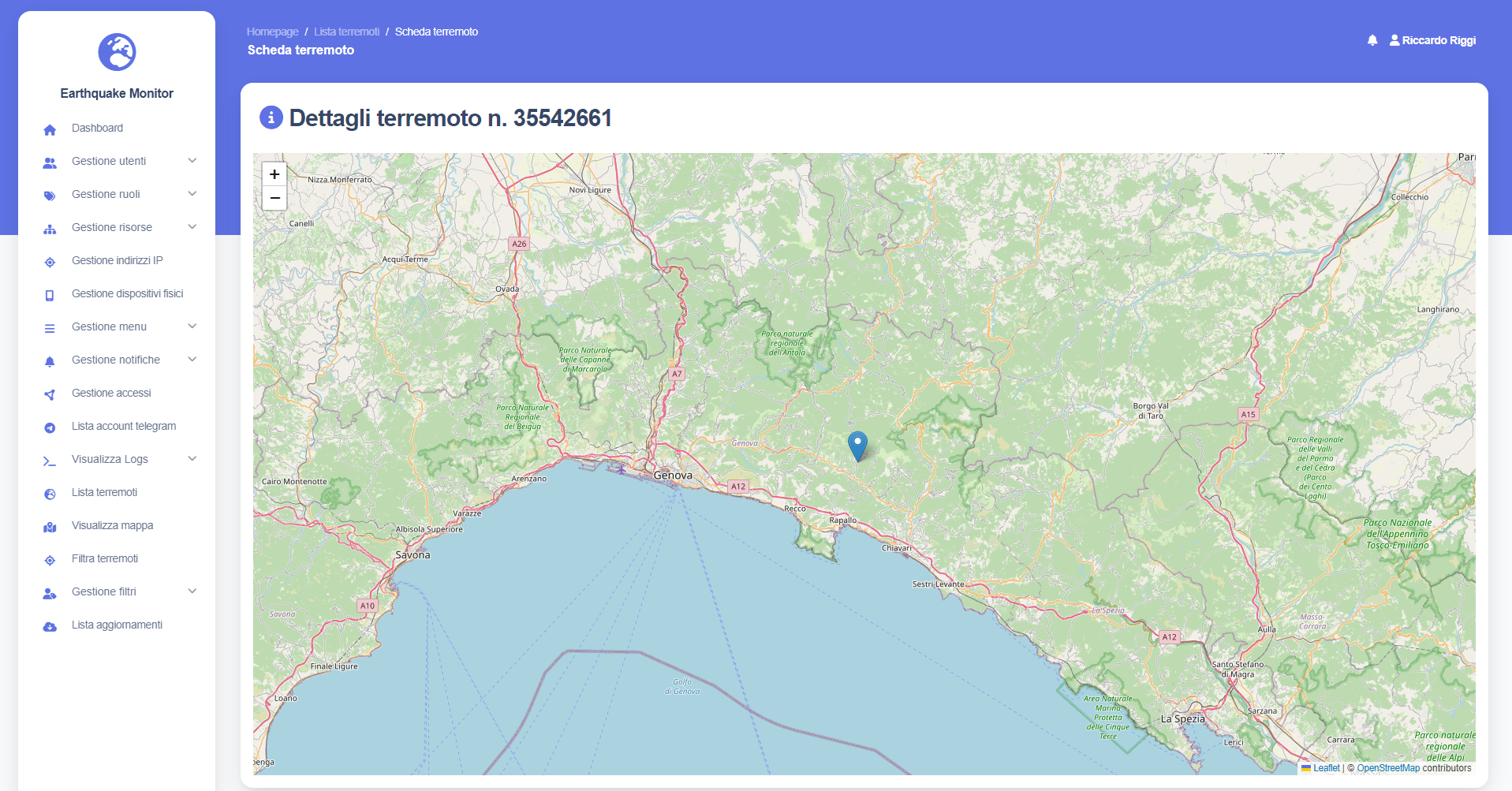Viewport: 1512px width, 791px height.
Task: Click the Lista terremoti globe icon
Action: (50, 494)
